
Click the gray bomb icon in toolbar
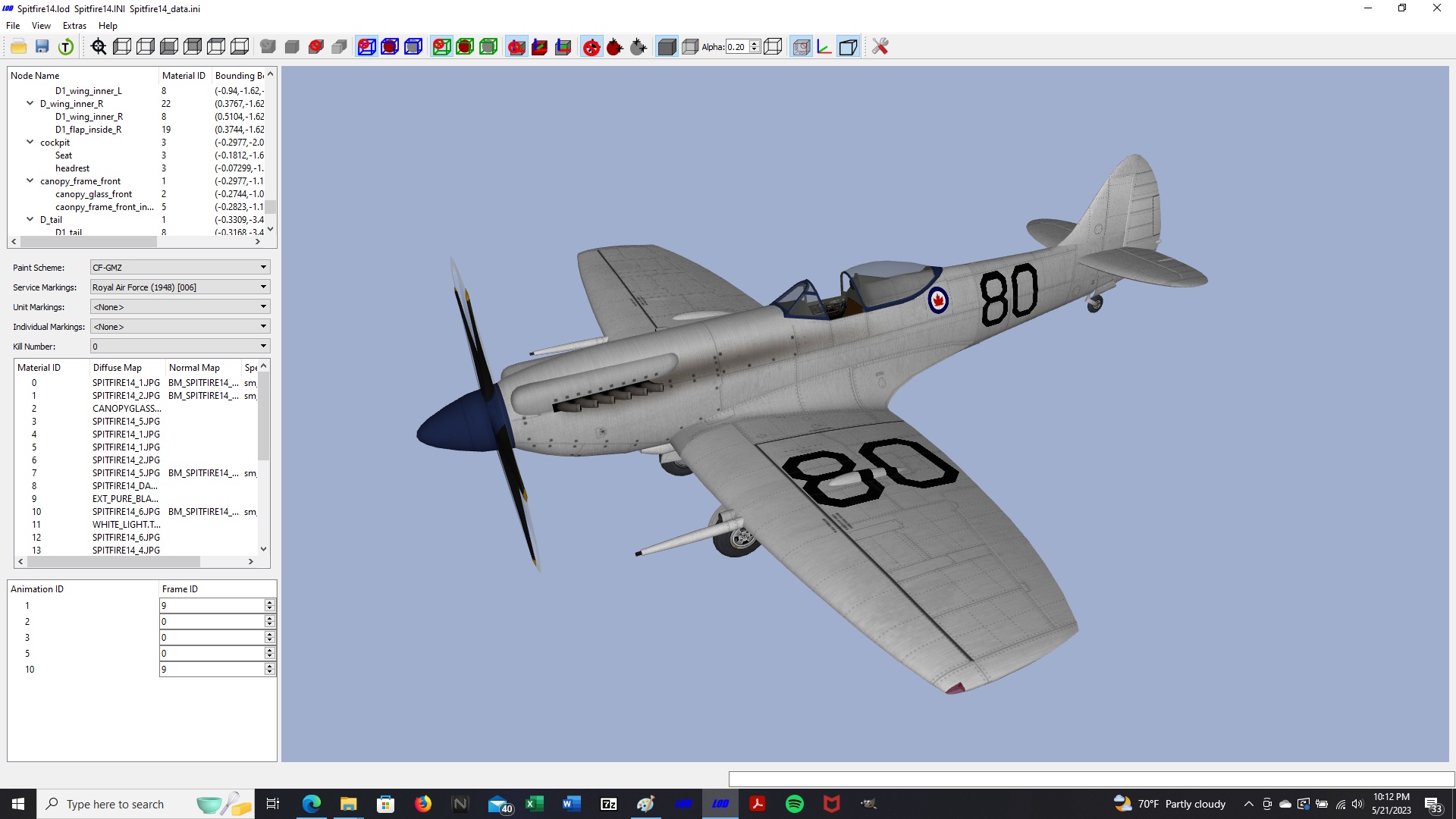point(639,47)
